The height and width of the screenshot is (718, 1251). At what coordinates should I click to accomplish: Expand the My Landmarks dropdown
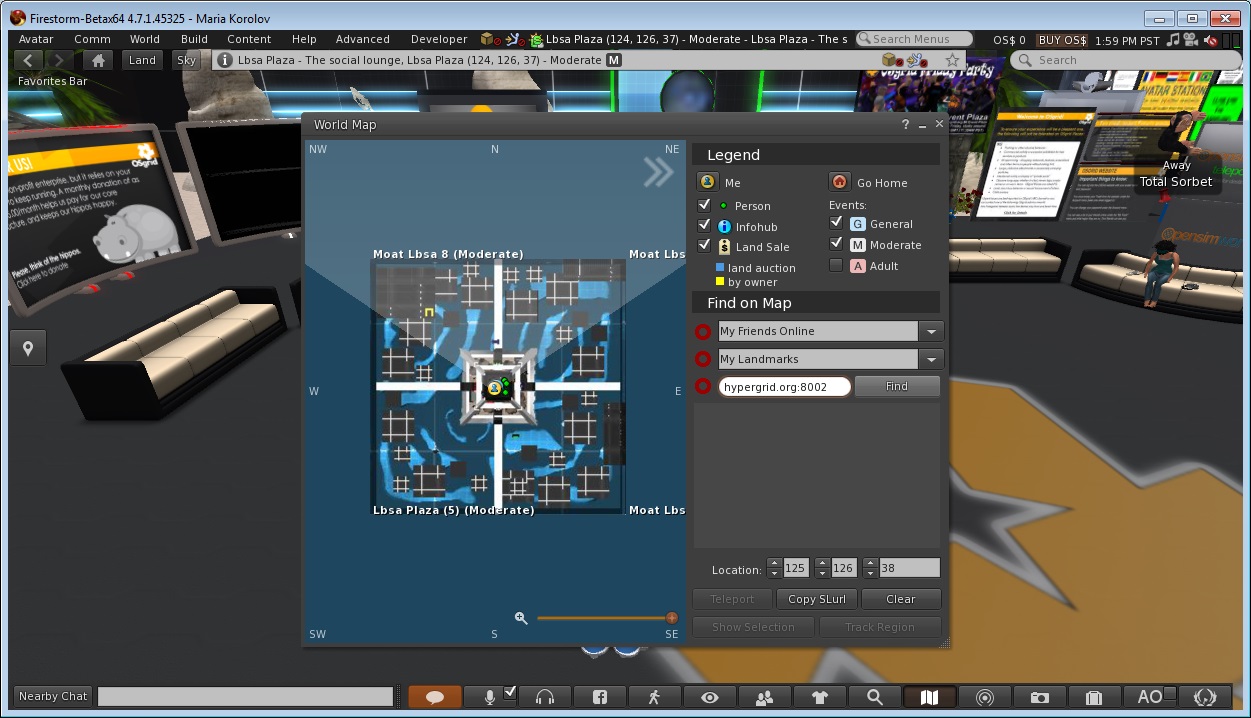(x=931, y=359)
